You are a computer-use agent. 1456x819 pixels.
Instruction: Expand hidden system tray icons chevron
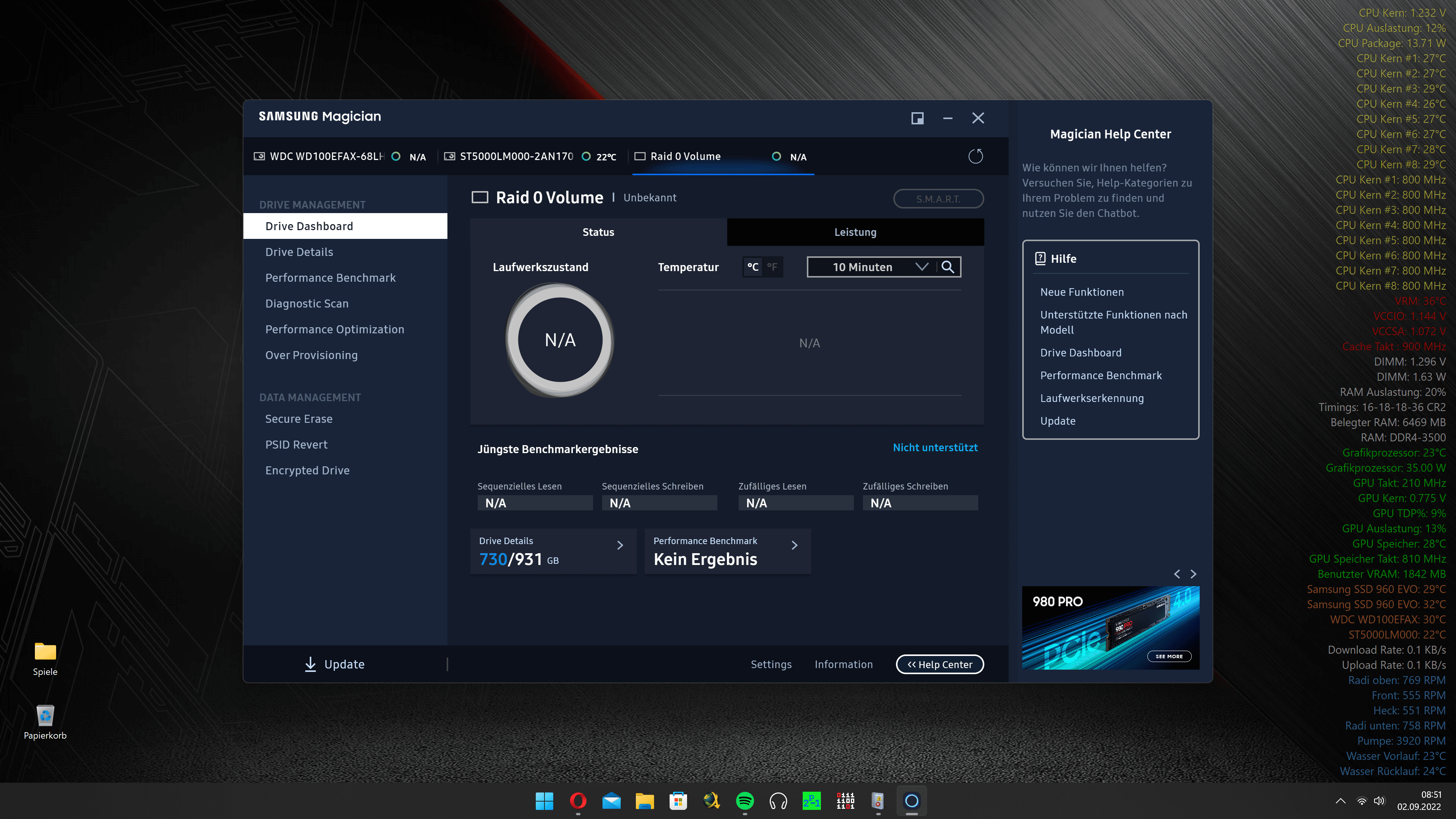coord(1340,801)
